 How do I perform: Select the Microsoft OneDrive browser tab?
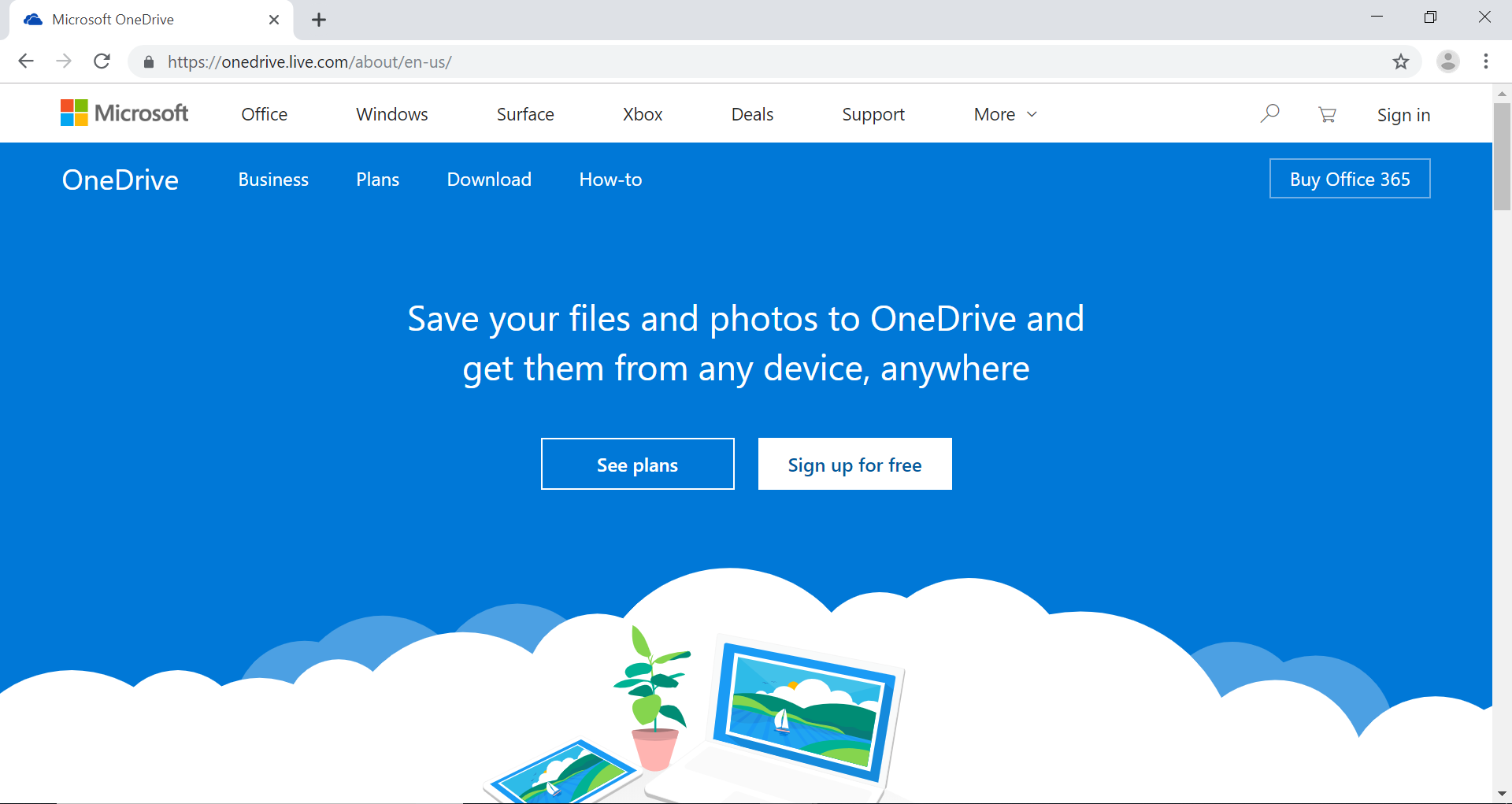pyautogui.click(x=152, y=20)
